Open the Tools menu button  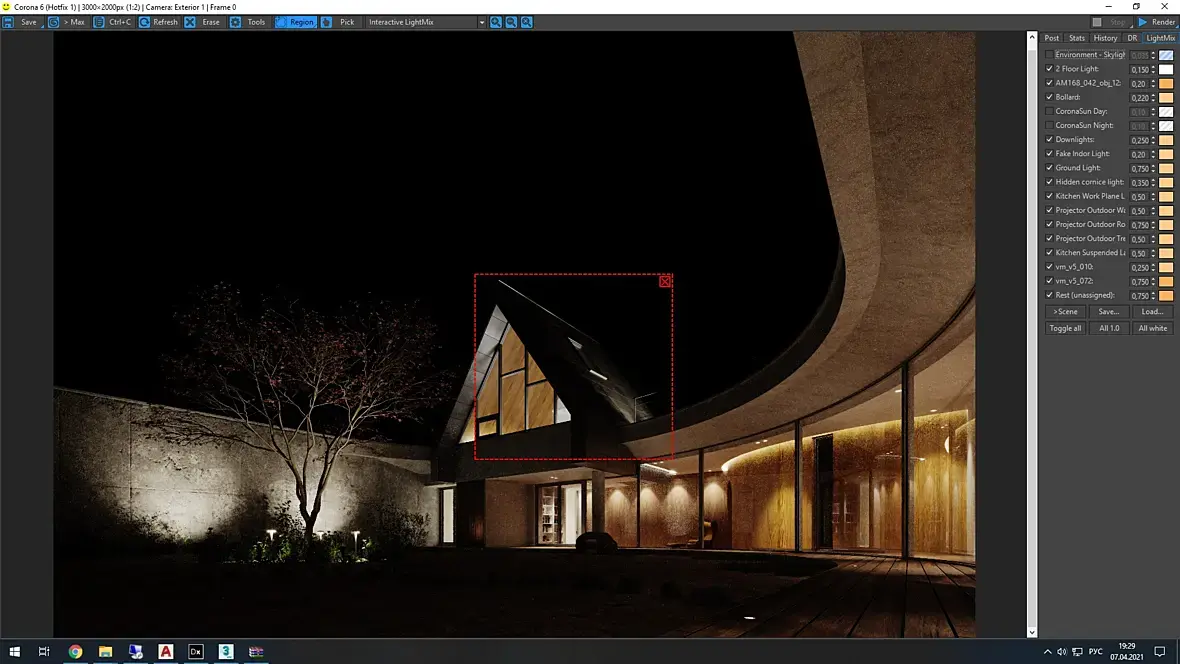(248, 22)
